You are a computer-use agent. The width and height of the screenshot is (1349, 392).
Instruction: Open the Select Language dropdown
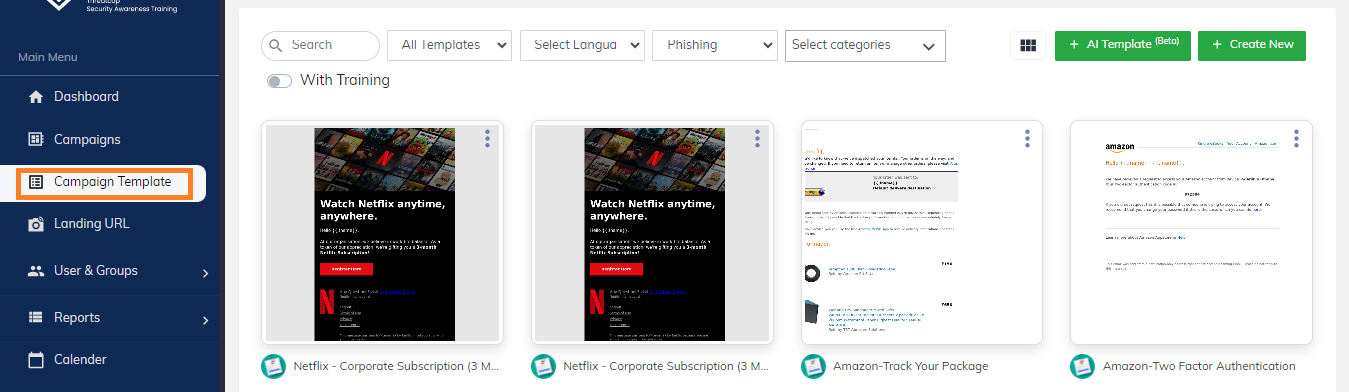click(583, 45)
